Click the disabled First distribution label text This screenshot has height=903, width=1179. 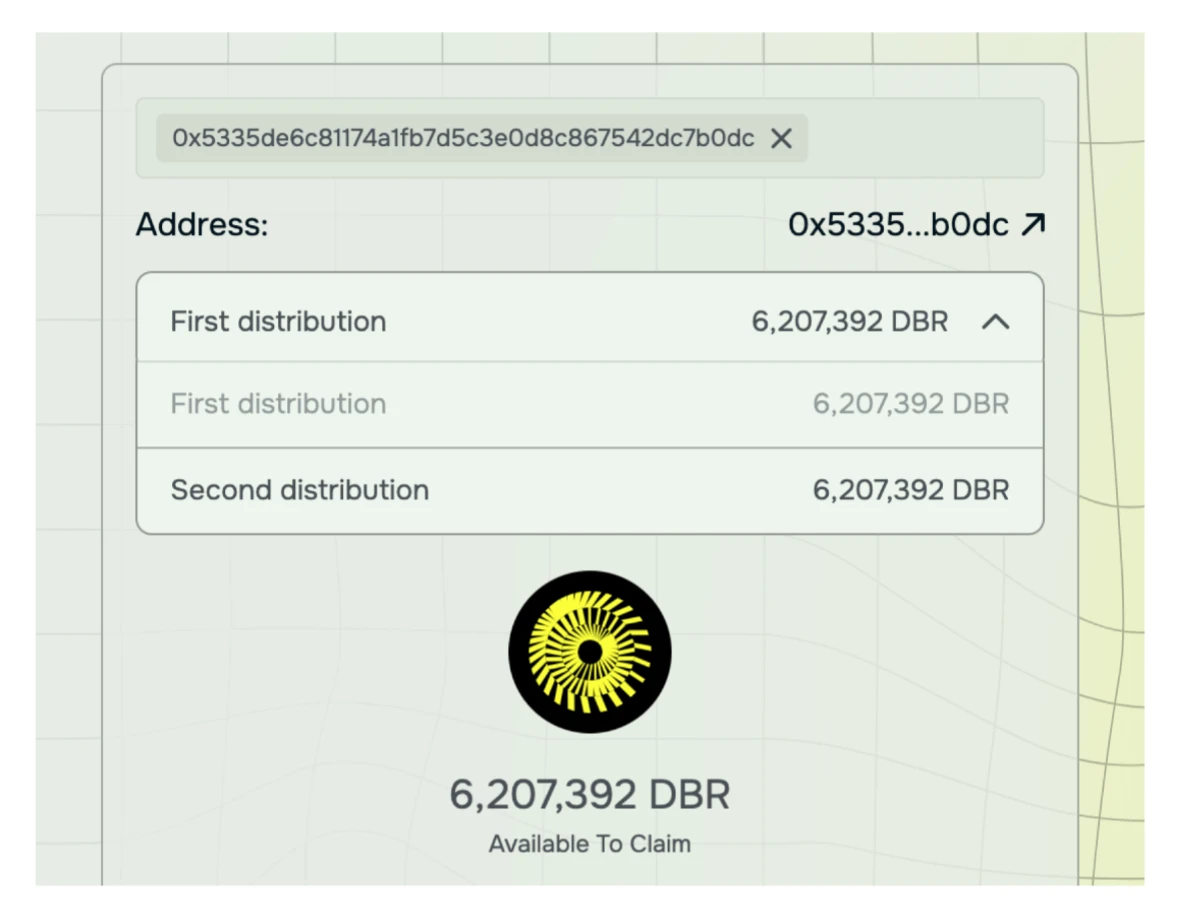pyautogui.click(x=278, y=404)
